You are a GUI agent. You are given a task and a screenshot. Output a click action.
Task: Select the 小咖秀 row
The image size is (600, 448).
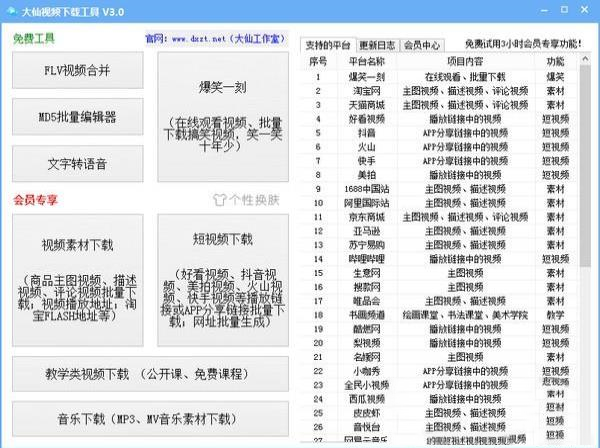click(x=439, y=371)
